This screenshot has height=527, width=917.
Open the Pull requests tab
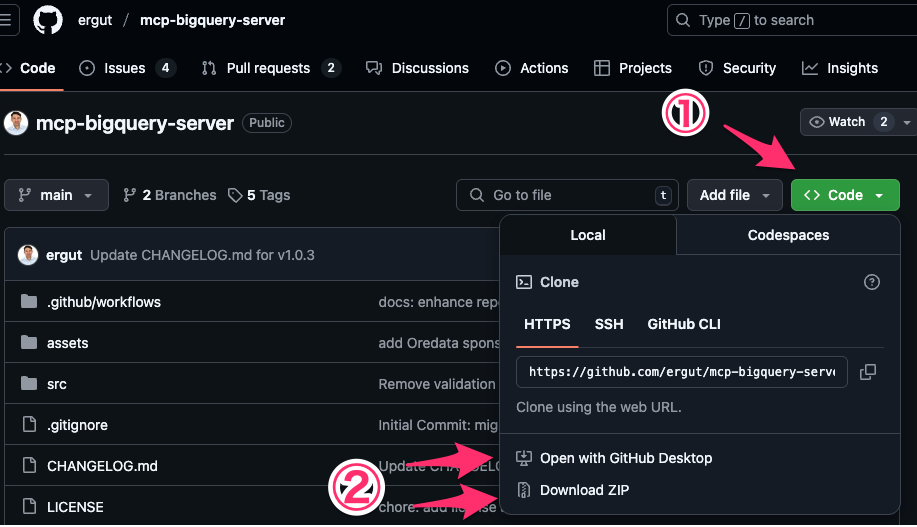tap(271, 68)
